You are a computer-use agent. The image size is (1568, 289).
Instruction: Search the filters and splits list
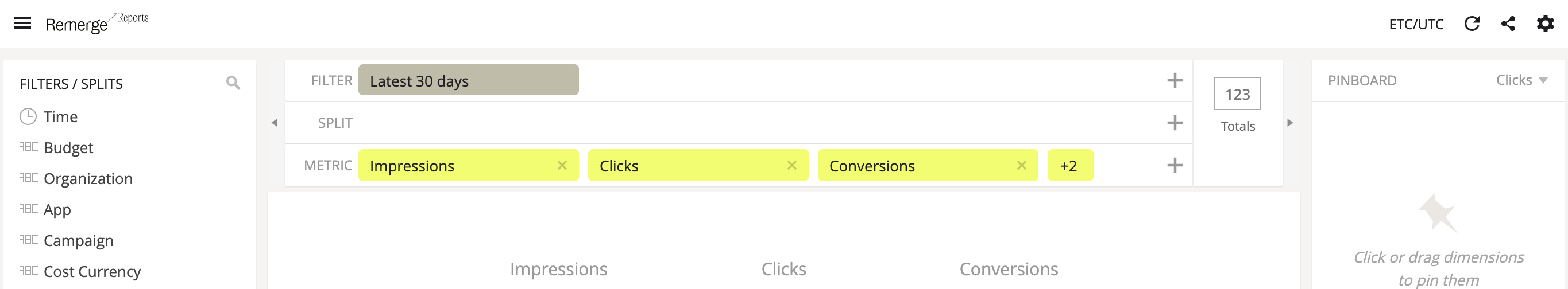(x=233, y=83)
